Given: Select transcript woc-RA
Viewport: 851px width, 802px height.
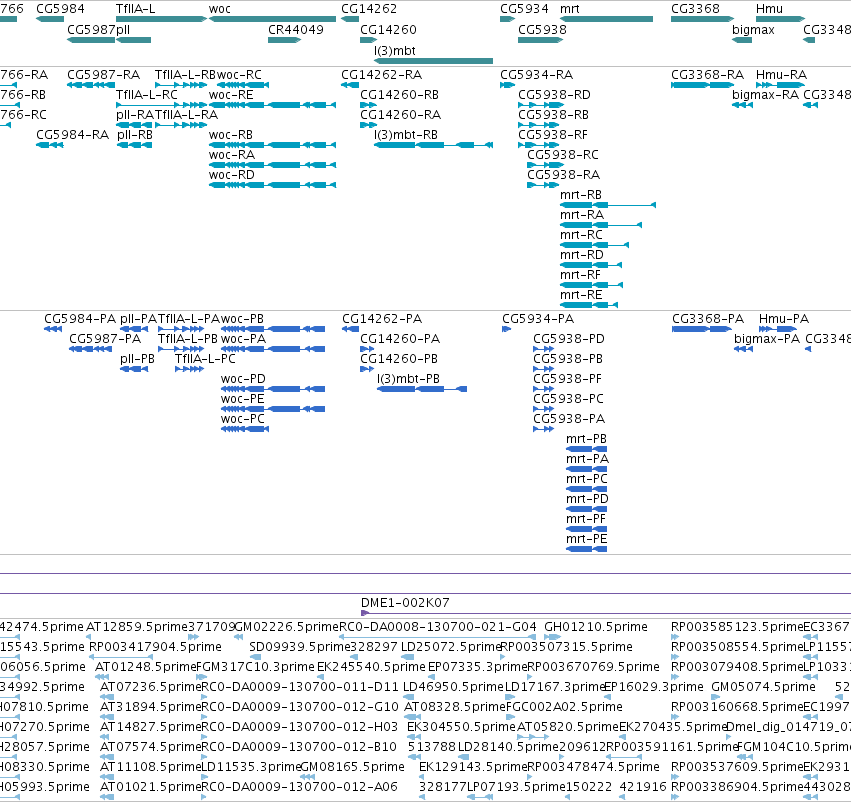Looking at the screenshot, I should 232,155.
